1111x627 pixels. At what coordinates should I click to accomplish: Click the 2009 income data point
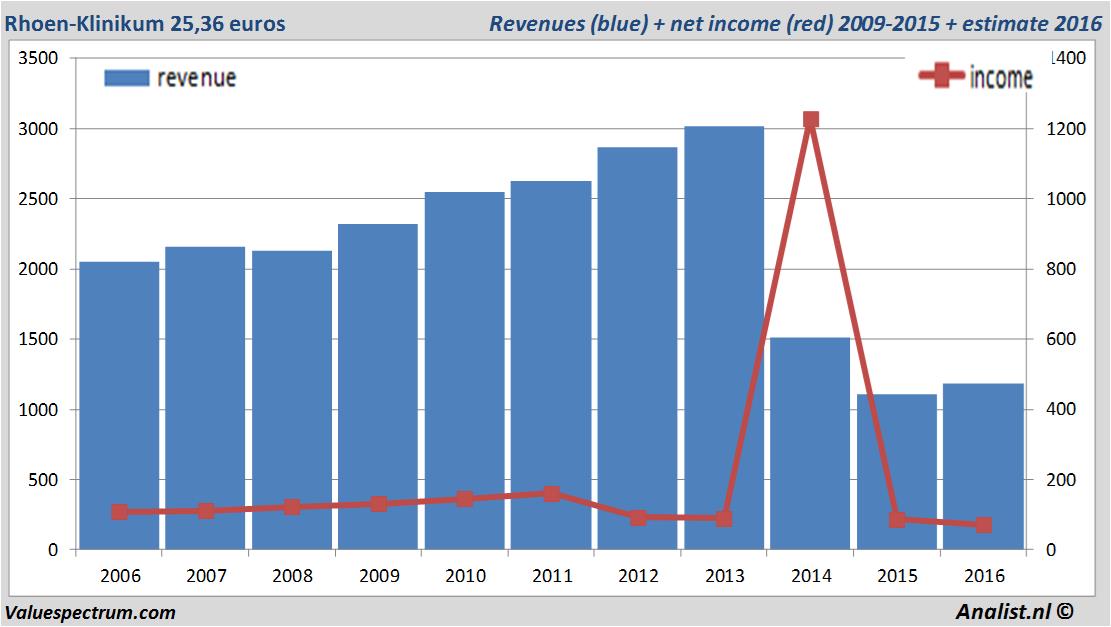coord(378,504)
